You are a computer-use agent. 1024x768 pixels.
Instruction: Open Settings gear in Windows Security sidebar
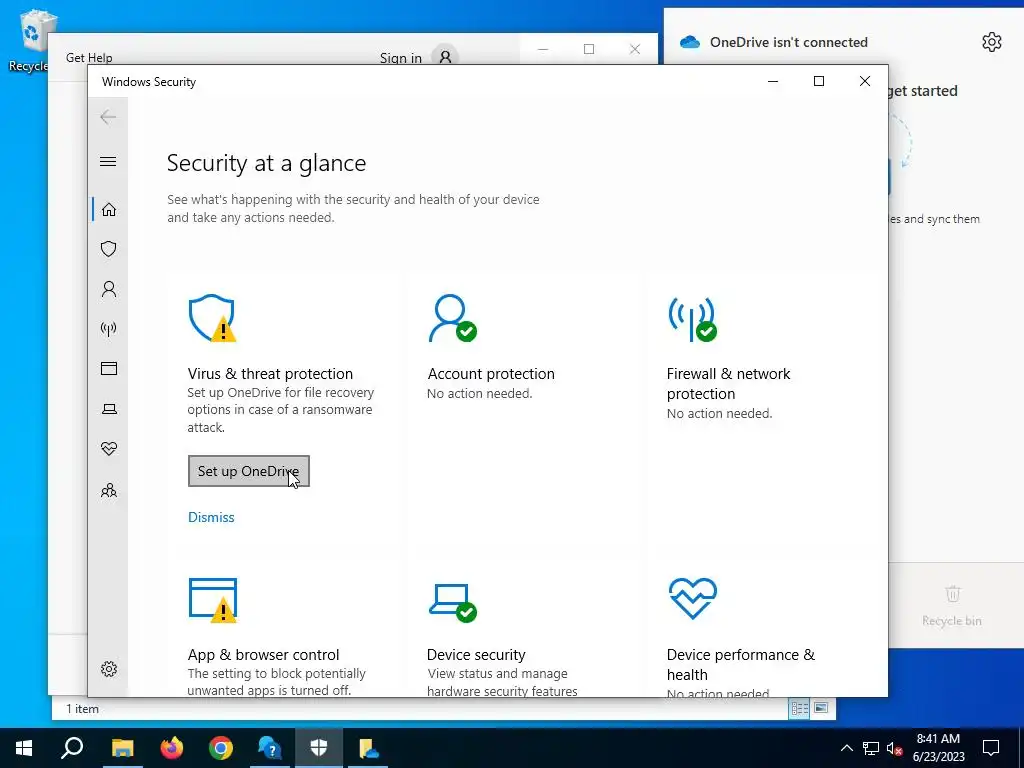coord(108,669)
